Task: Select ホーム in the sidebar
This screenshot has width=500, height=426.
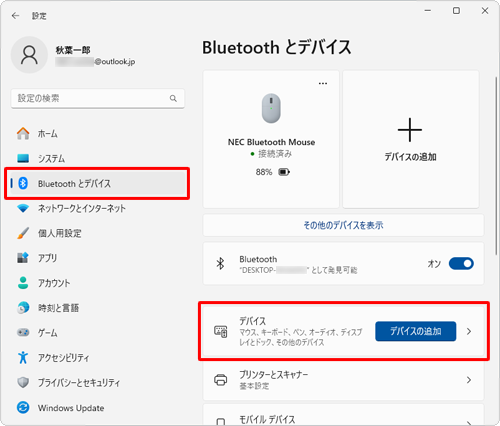Action: click(97, 134)
